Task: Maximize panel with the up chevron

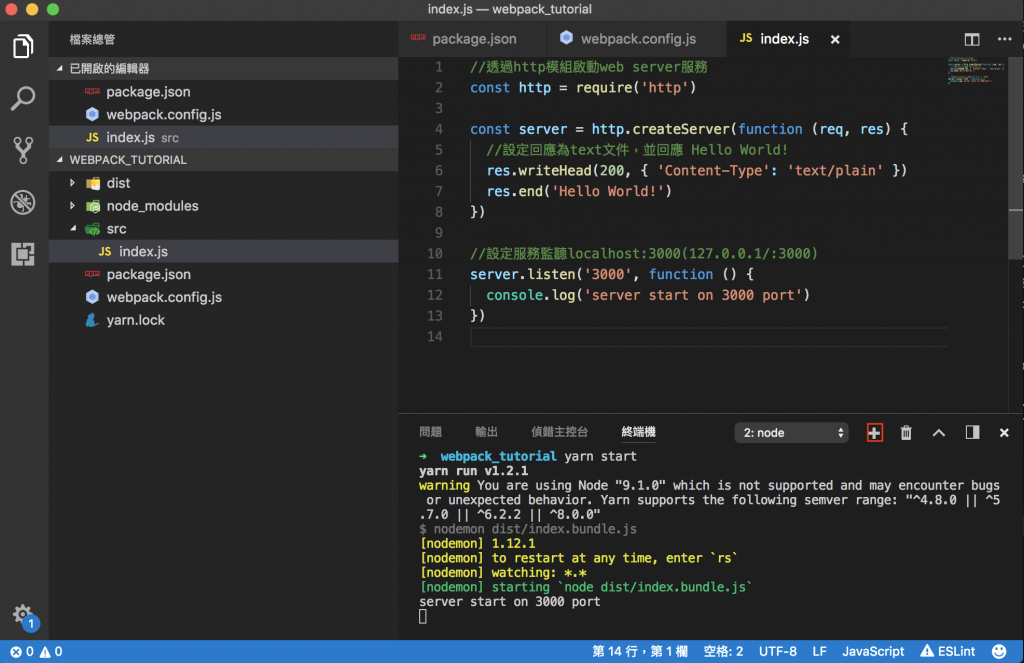Action: [939, 433]
